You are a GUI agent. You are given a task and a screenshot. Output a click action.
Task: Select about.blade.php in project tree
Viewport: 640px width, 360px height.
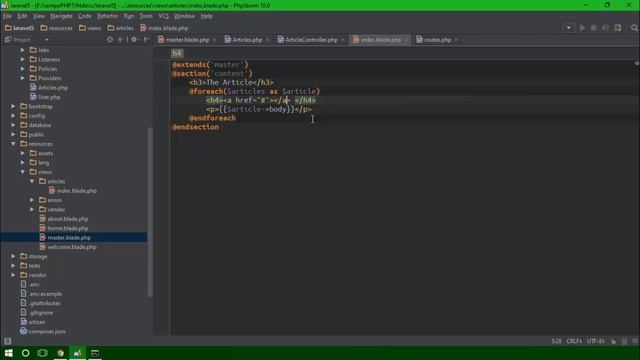pyautogui.click(x=64, y=219)
